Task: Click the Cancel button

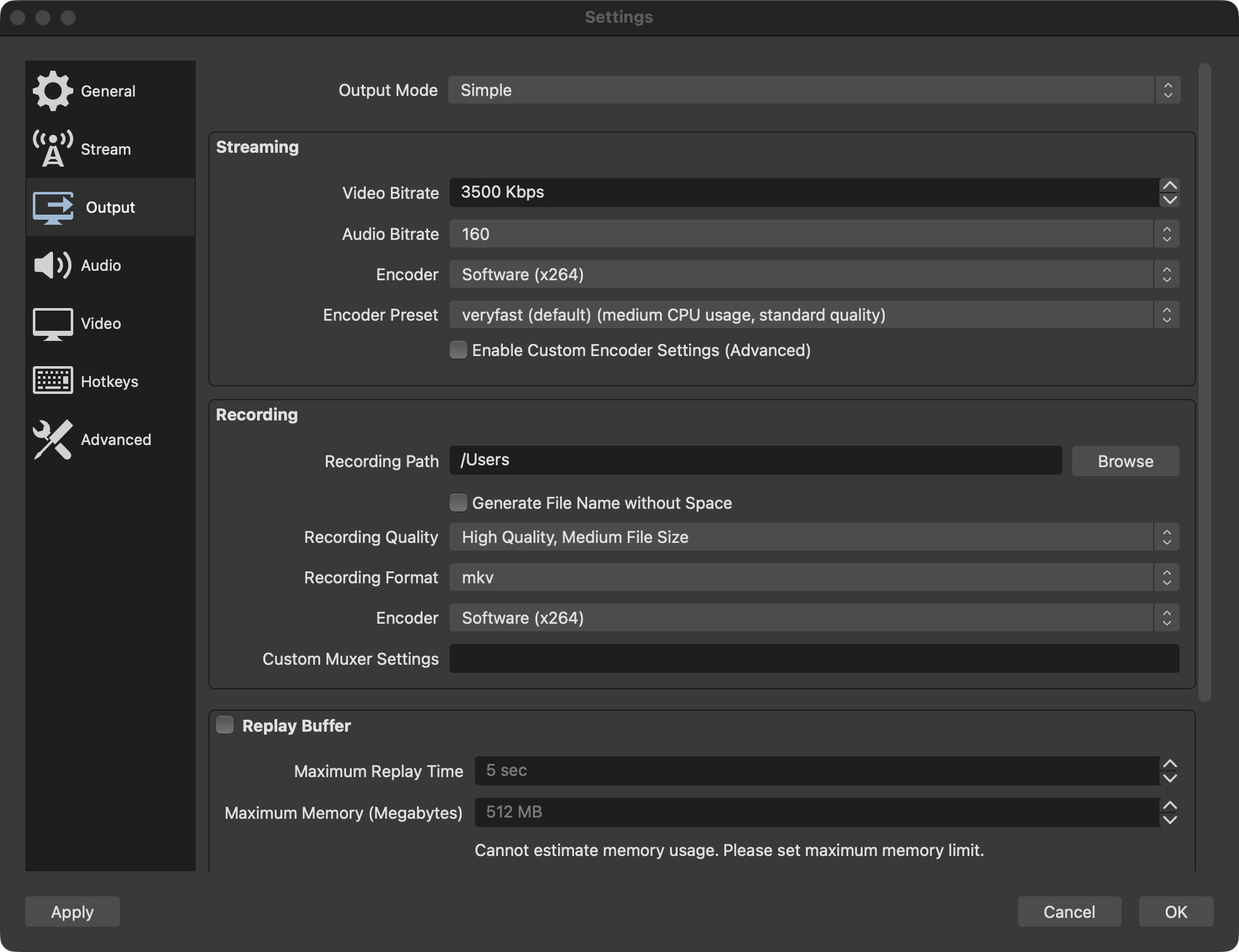Action: tap(1069, 912)
